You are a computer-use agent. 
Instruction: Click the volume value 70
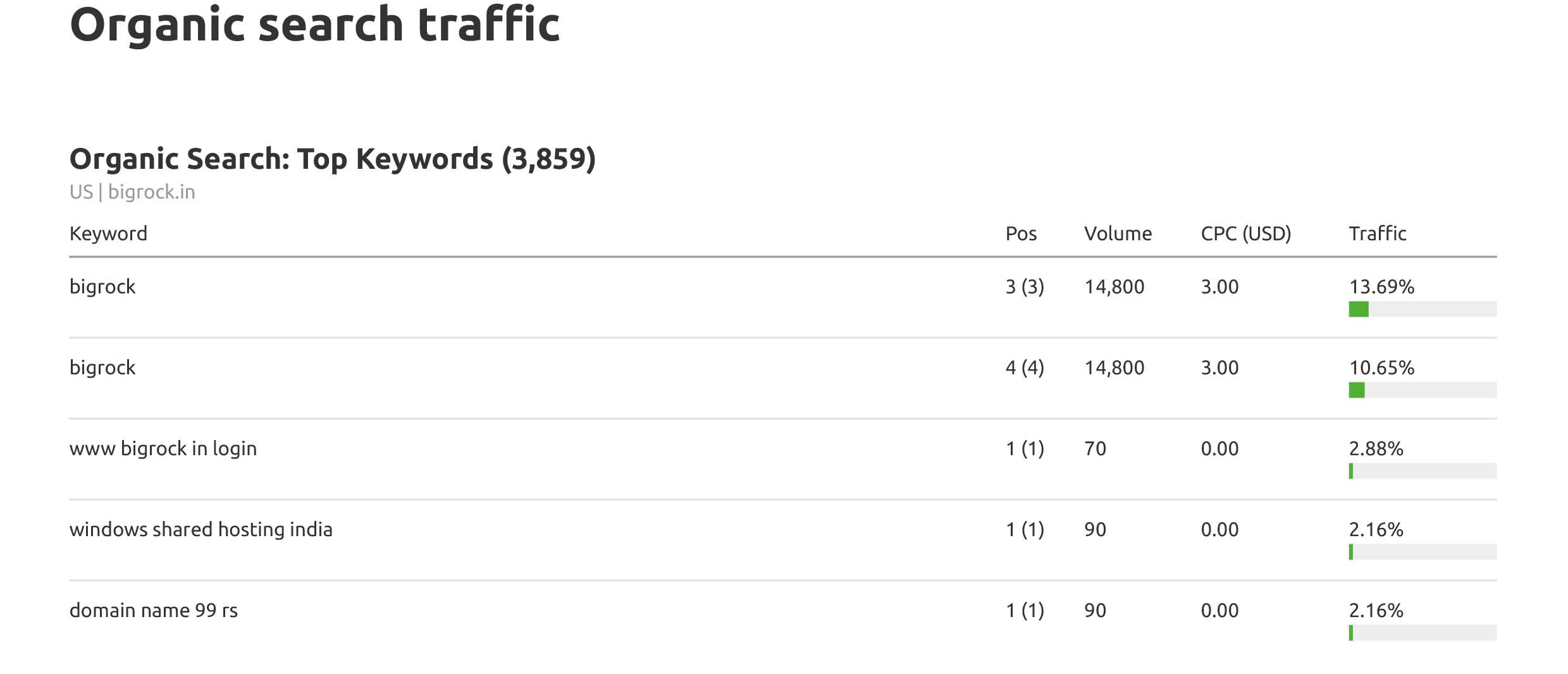(x=1095, y=449)
